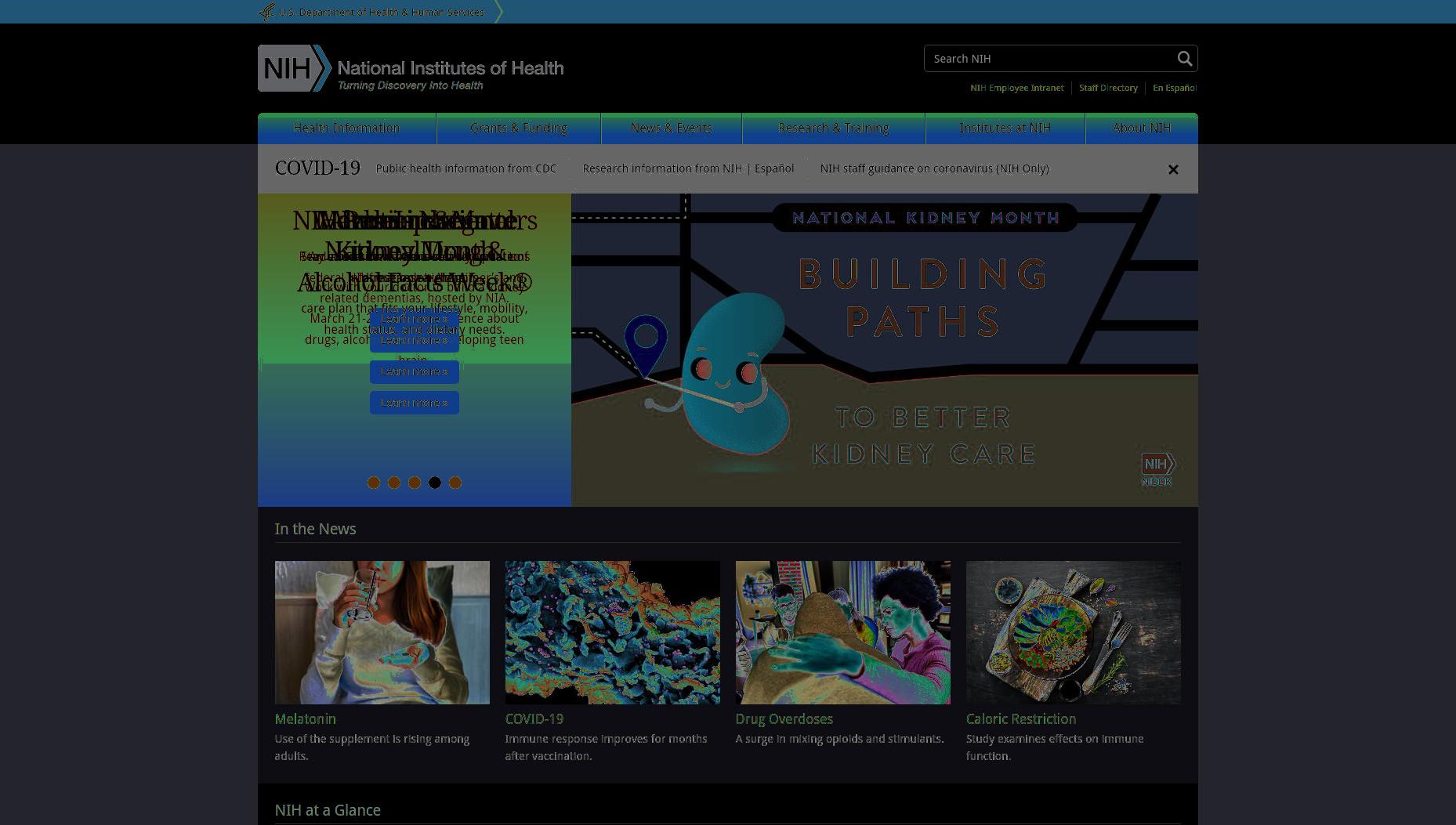Click the COVID-19 banner heading

317,168
